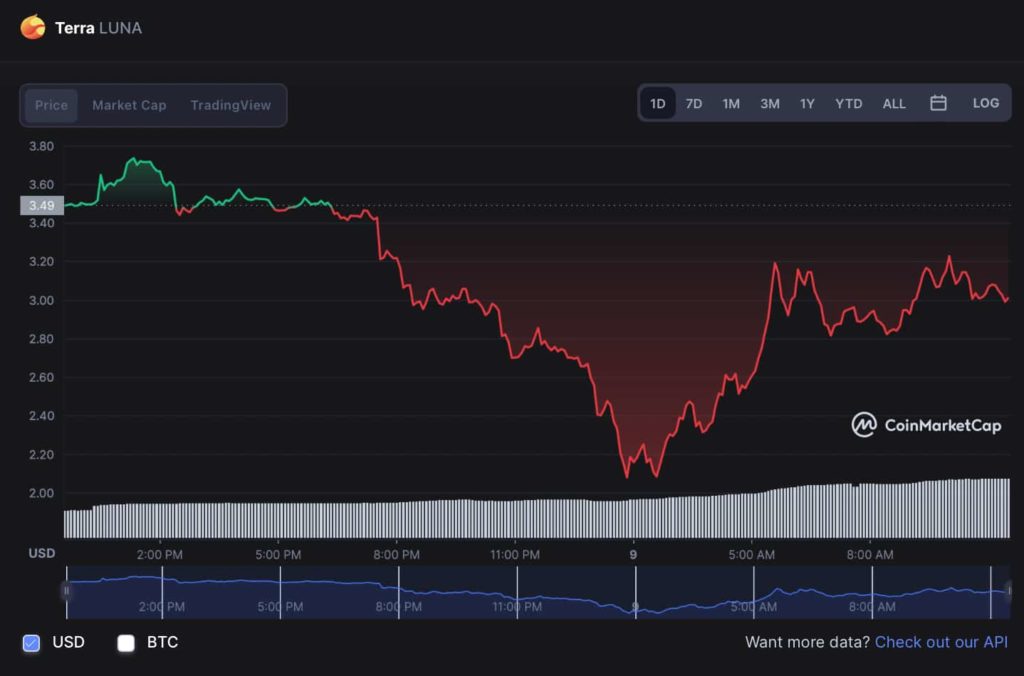Image resolution: width=1024 pixels, height=676 pixels.
Task: Click right handle of range selector
Action: pyautogui.click(x=1008, y=591)
